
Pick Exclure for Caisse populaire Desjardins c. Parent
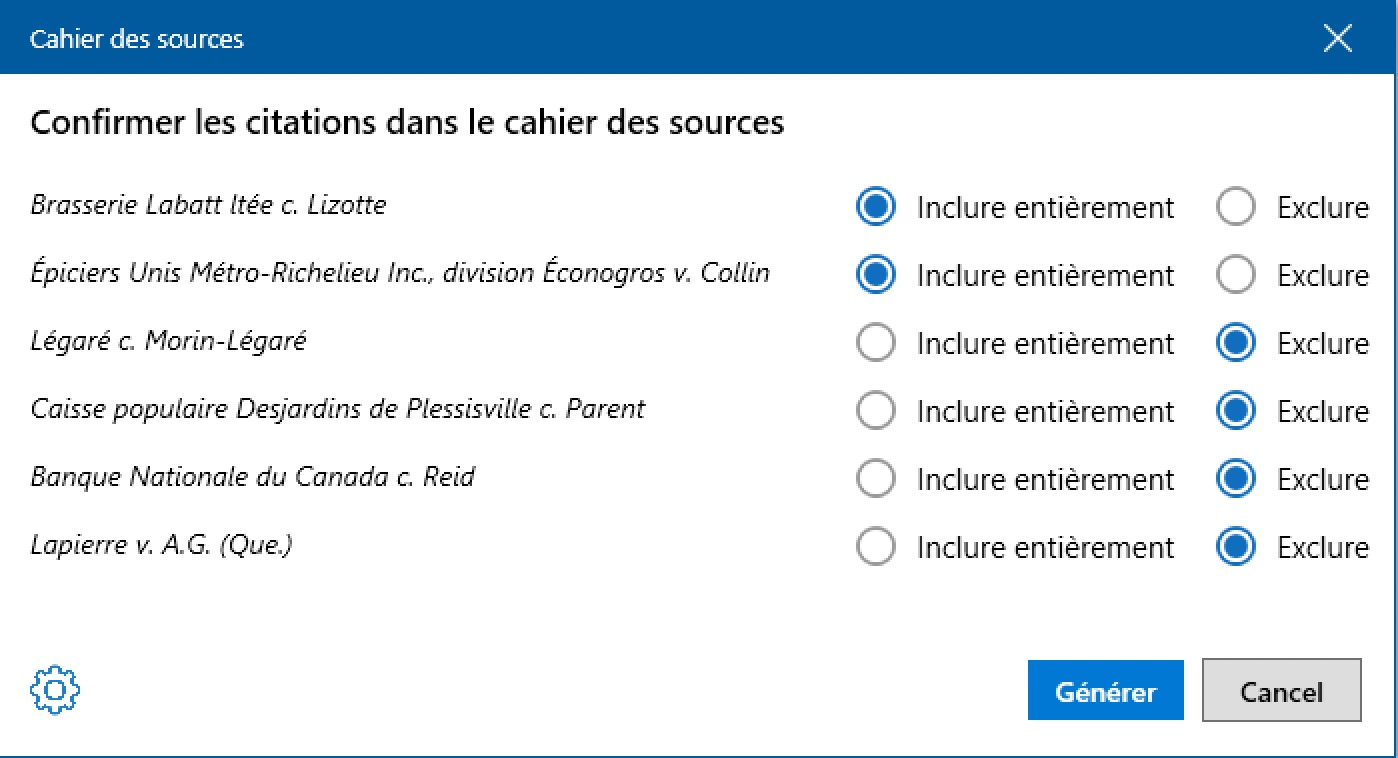[1236, 411]
